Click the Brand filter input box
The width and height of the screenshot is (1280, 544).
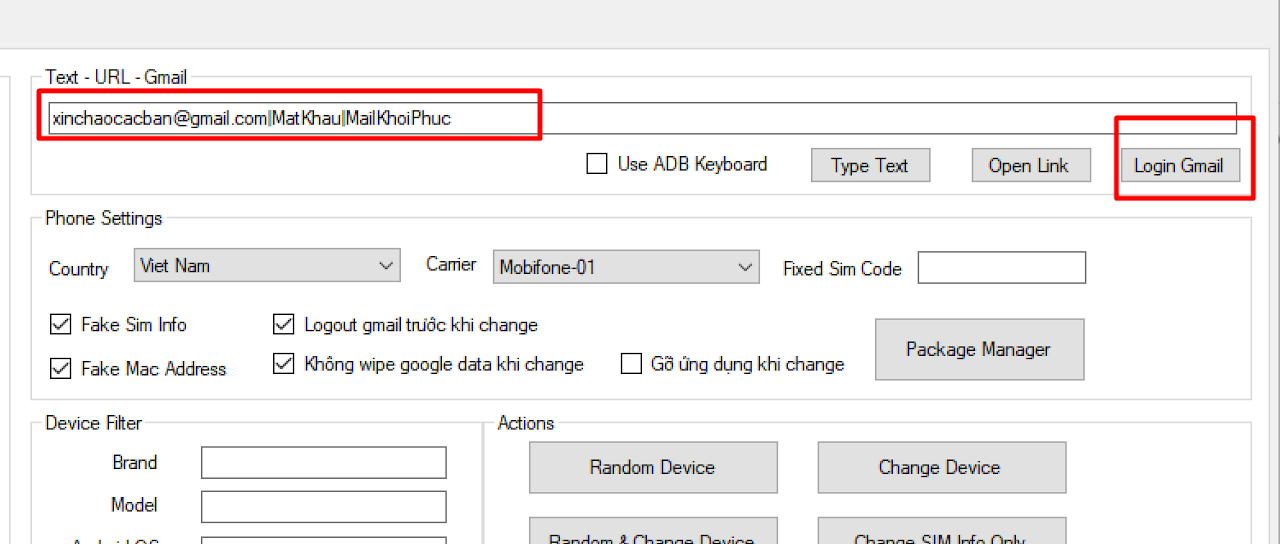tap(323, 463)
